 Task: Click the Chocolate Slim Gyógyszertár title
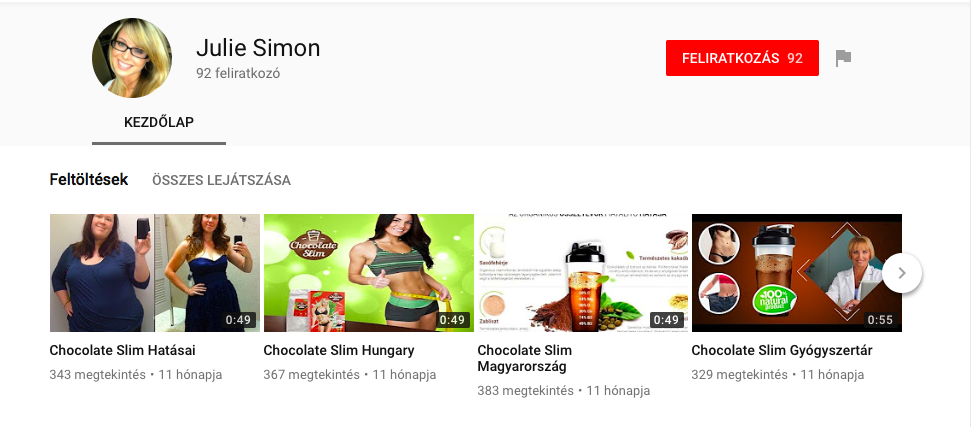[x=782, y=351]
